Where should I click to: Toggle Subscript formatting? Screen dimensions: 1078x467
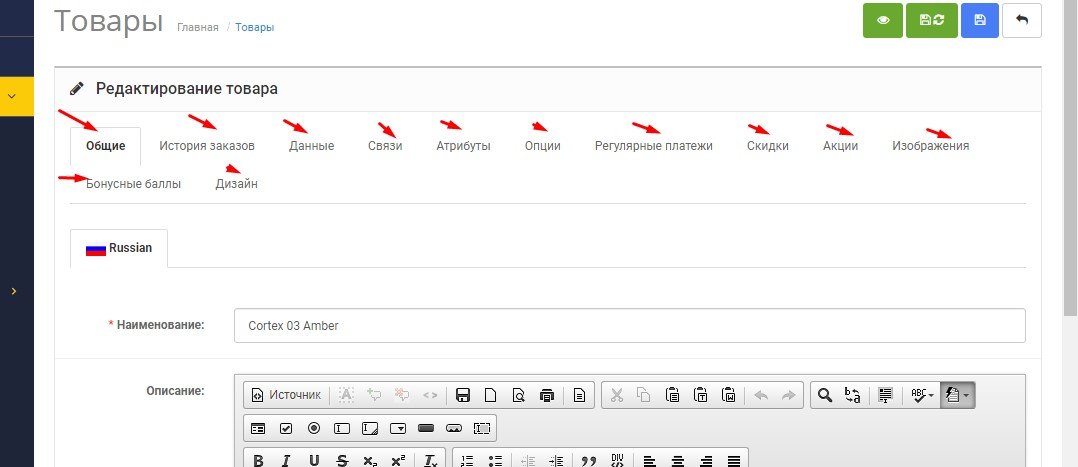tap(370, 460)
